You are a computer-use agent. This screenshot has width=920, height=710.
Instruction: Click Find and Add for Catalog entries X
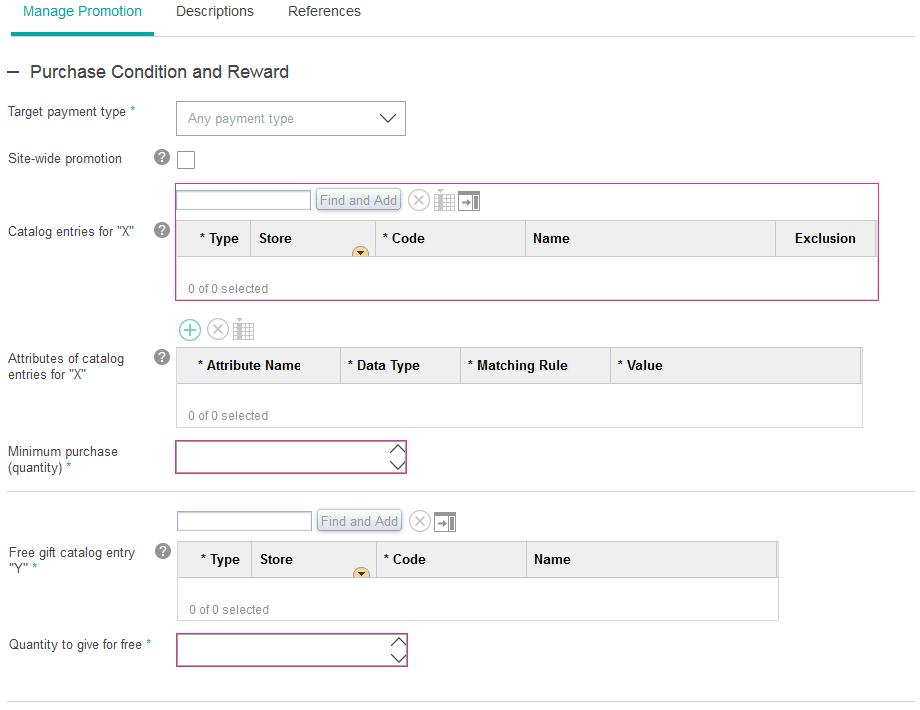pos(359,200)
